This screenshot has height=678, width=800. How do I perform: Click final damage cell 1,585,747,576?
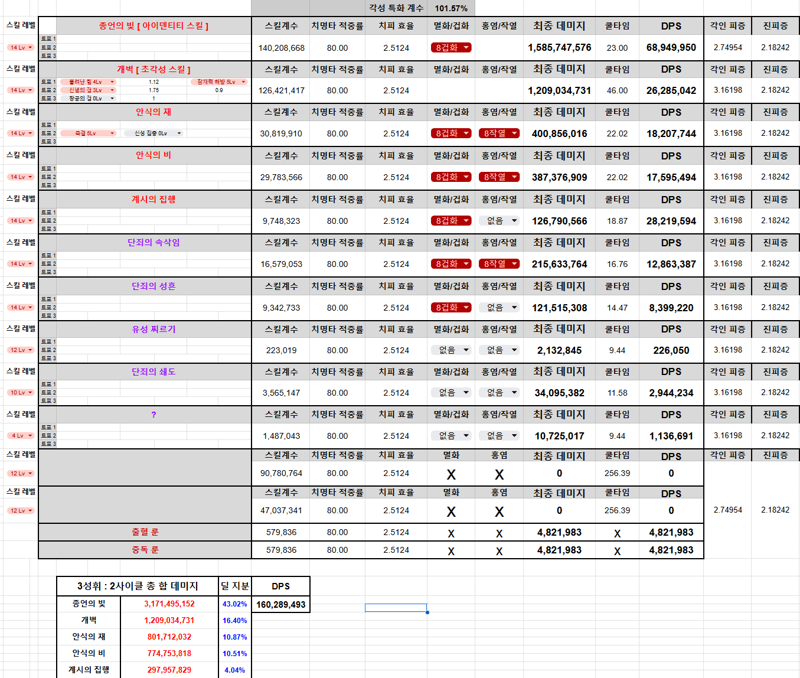(559, 47)
